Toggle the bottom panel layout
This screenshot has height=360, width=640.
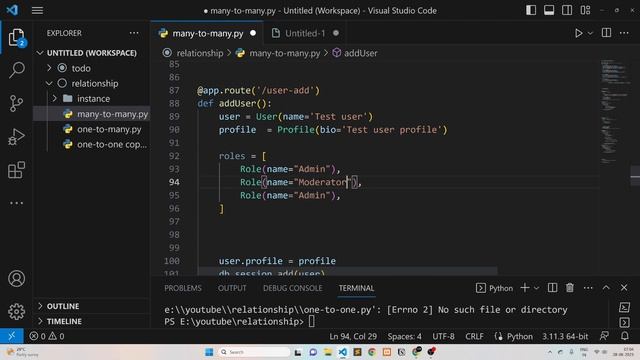point(549,10)
